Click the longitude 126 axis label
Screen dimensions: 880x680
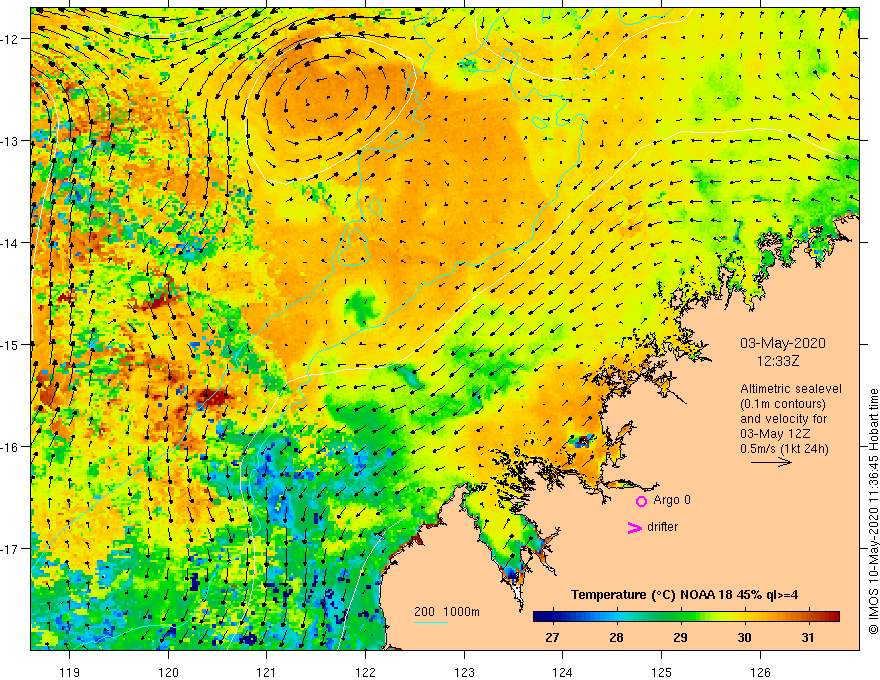[x=760, y=672]
